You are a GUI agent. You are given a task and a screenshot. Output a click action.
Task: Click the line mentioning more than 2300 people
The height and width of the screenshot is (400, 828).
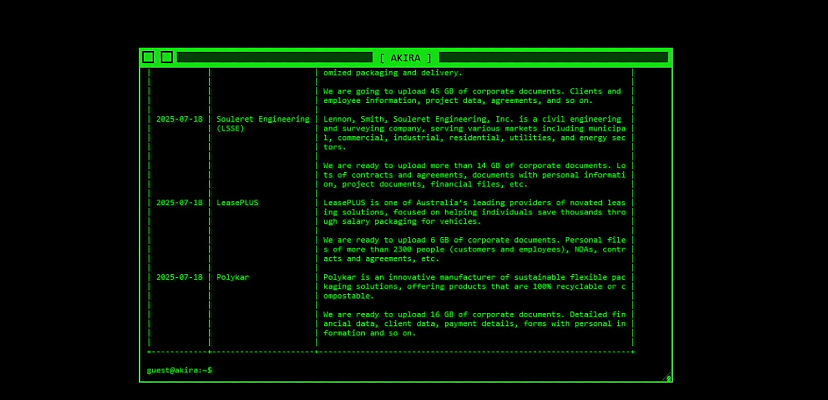(474, 249)
